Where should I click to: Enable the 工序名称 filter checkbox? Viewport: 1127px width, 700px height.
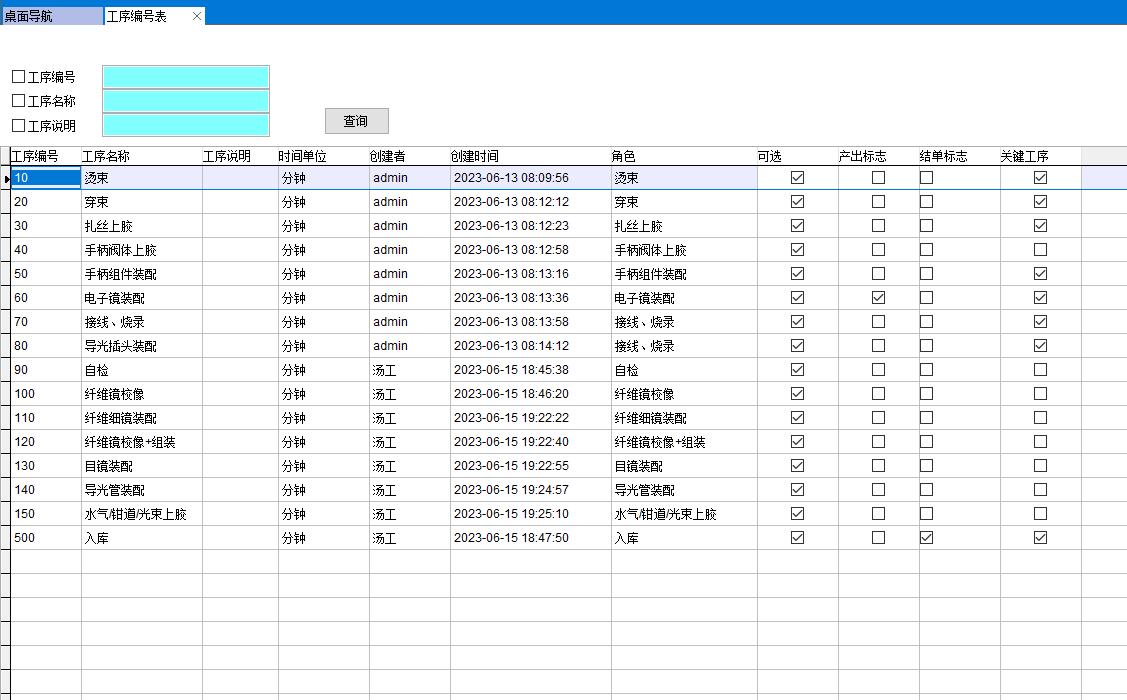pos(18,101)
